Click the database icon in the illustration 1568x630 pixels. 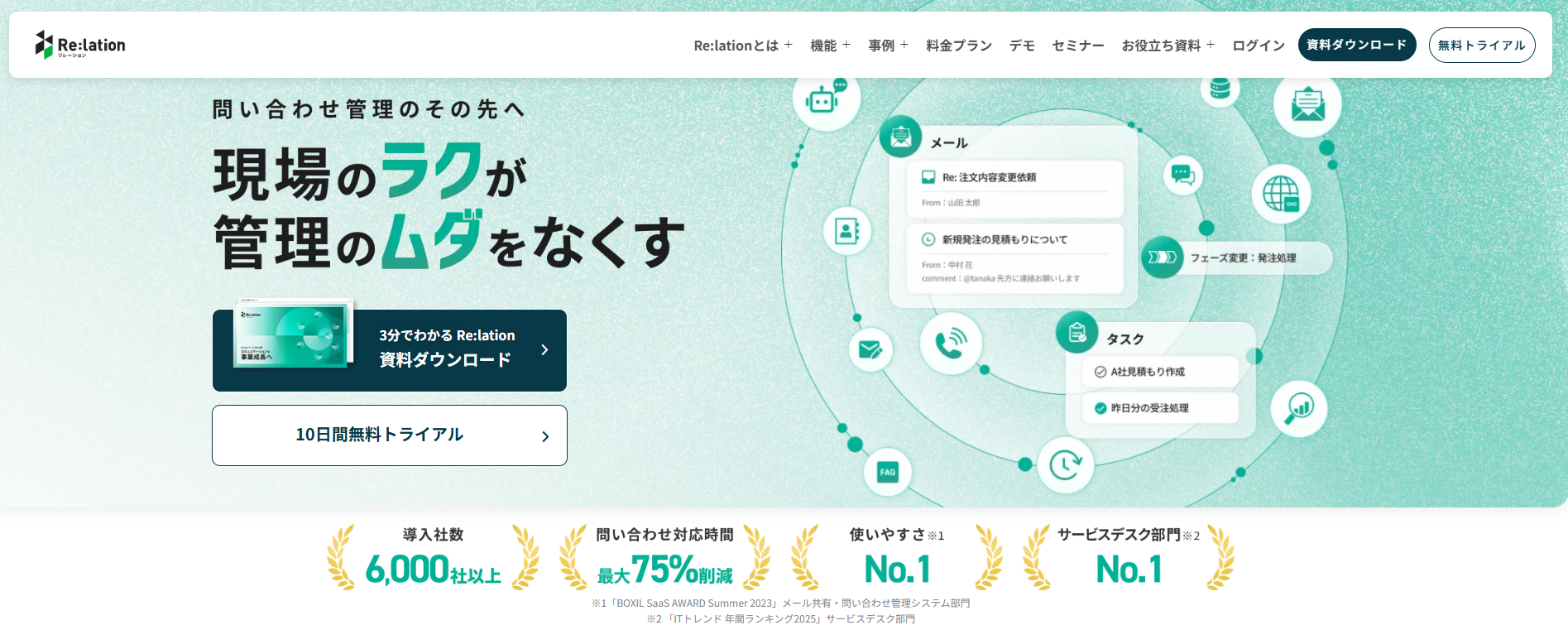point(1220,88)
